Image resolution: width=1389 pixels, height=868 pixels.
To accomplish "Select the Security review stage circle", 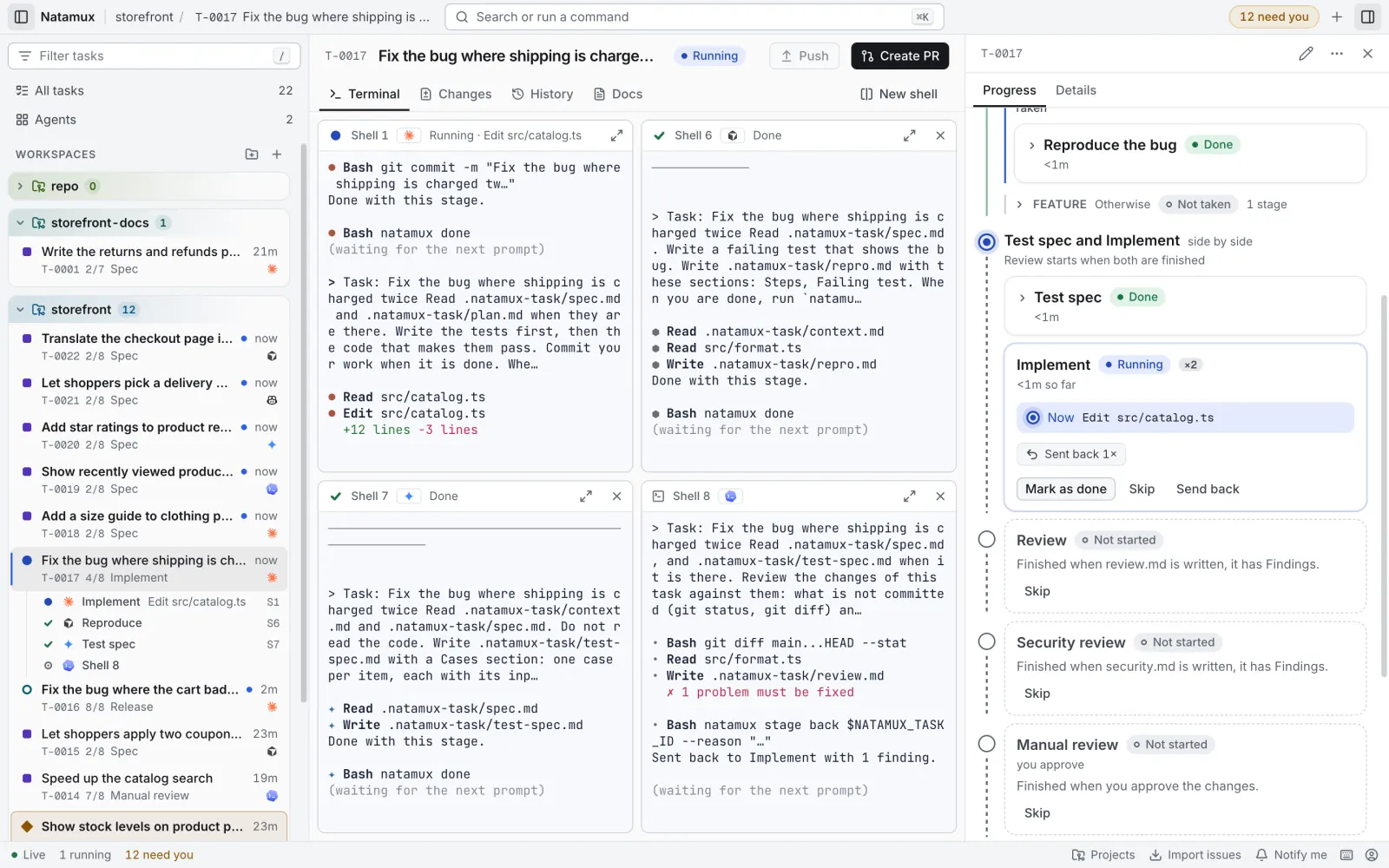I will [987, 641].
